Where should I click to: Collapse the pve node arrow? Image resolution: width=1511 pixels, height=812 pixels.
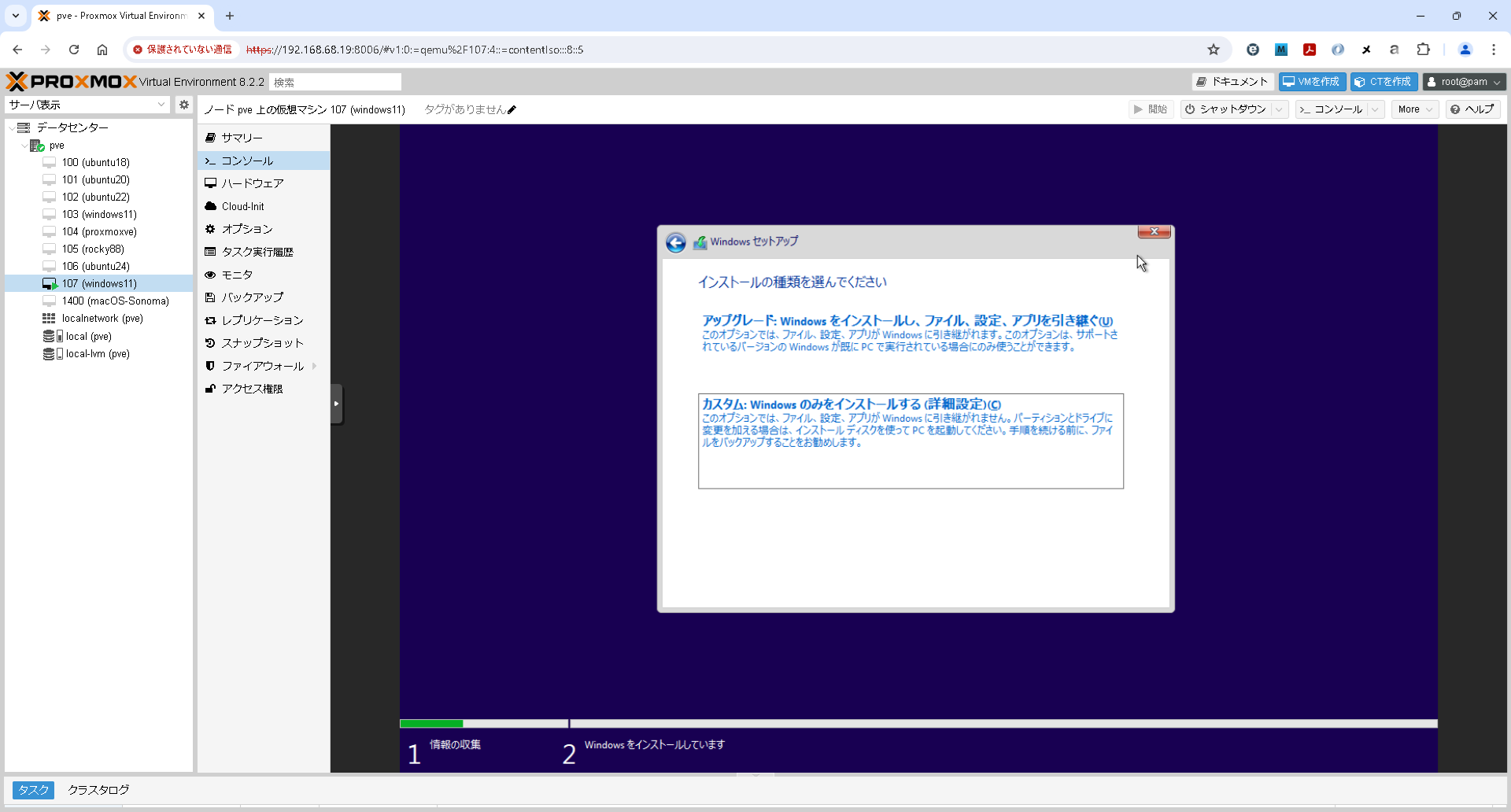(24, 146)
